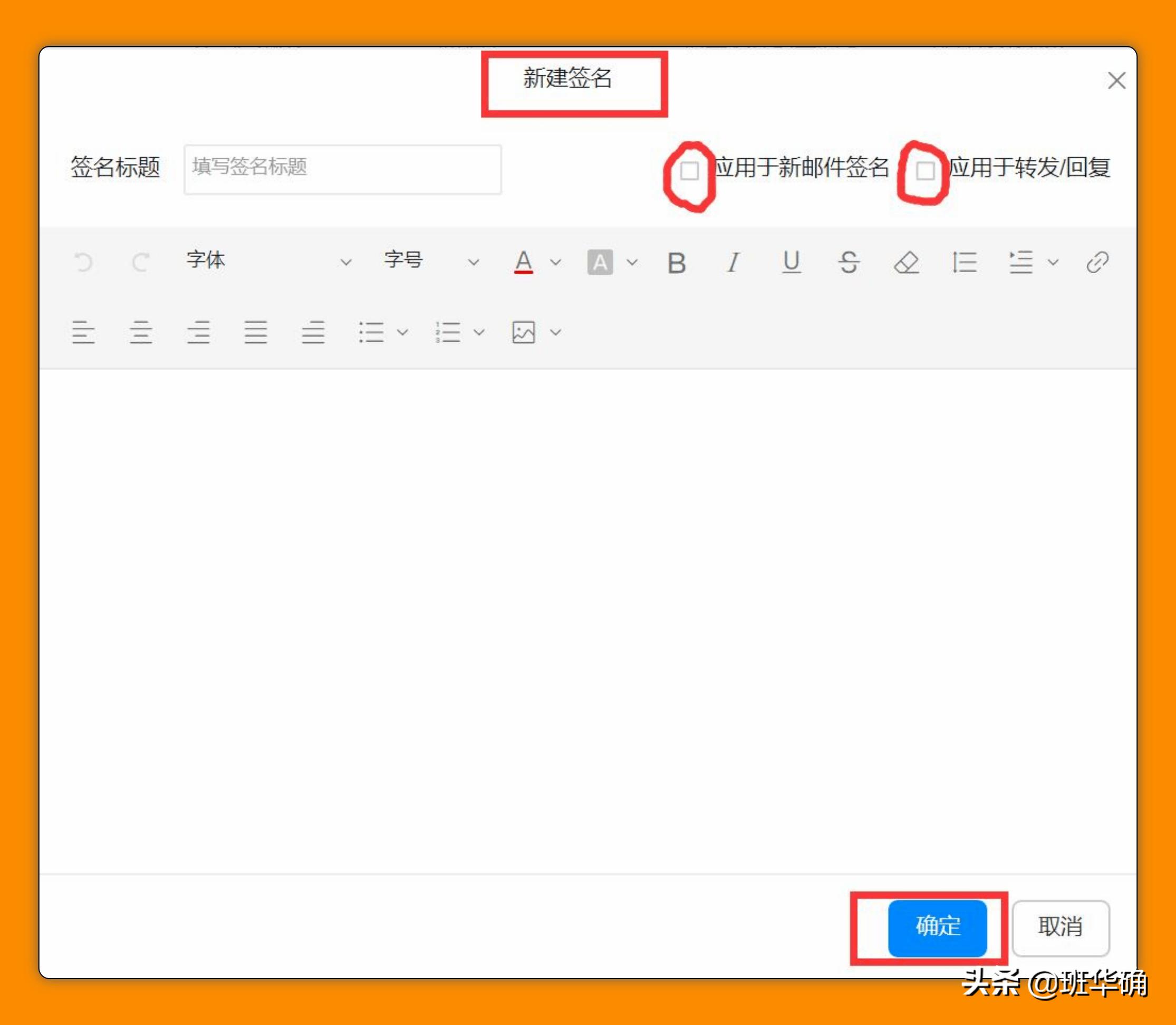Underline the signature text
Screen dimensions: 1176x1025
tap(791, 262)
